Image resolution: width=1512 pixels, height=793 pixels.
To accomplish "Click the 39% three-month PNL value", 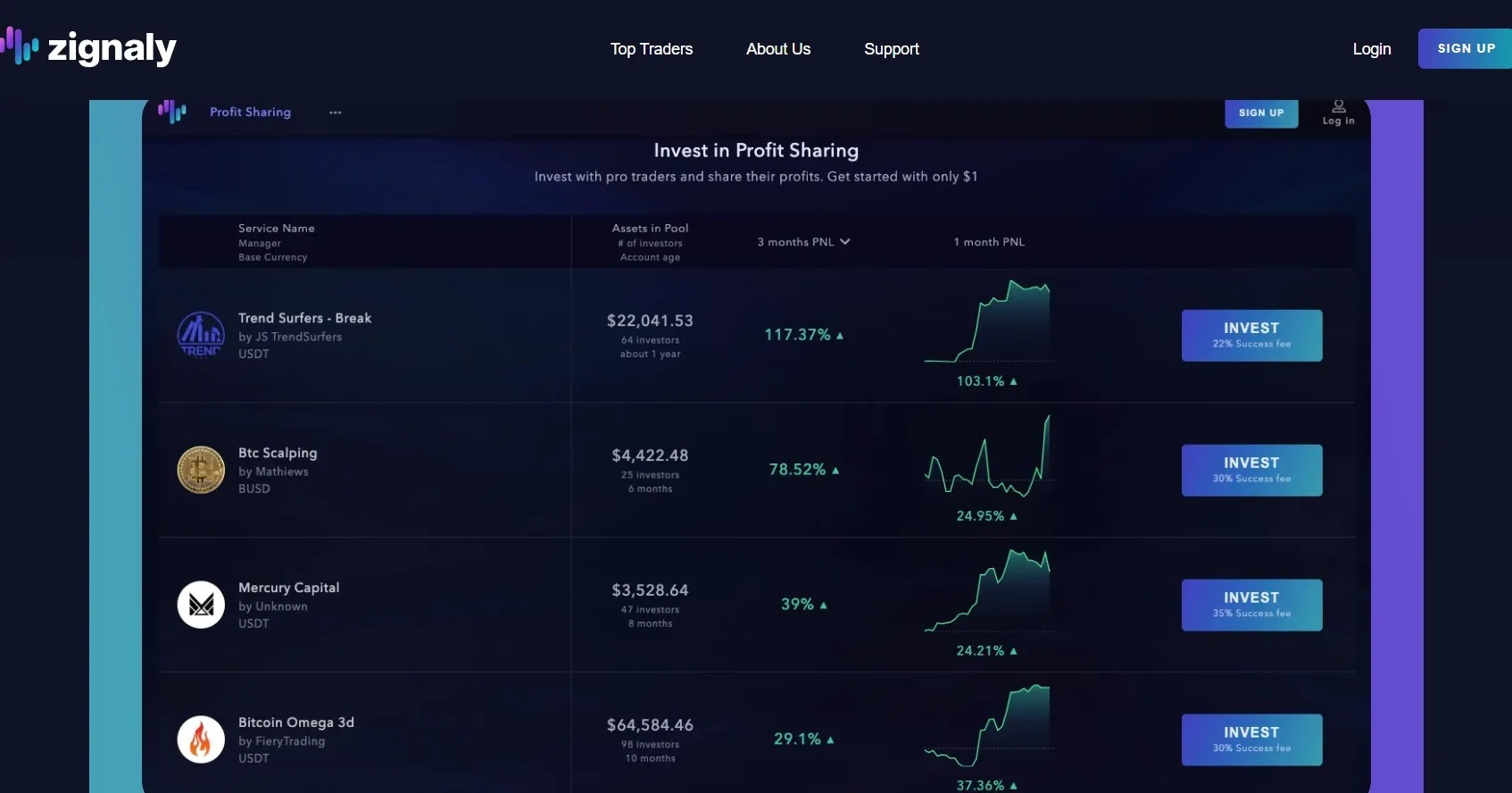I will [803, 605].
